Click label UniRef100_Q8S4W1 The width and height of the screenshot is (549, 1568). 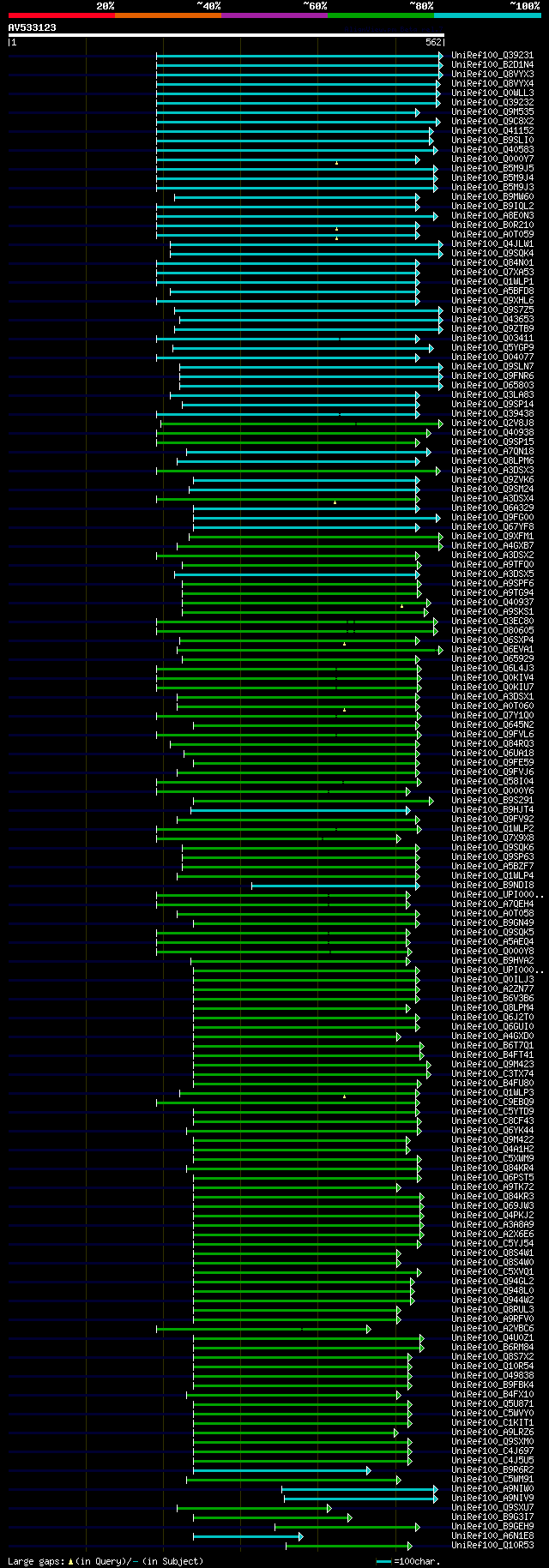[492, 1253]
